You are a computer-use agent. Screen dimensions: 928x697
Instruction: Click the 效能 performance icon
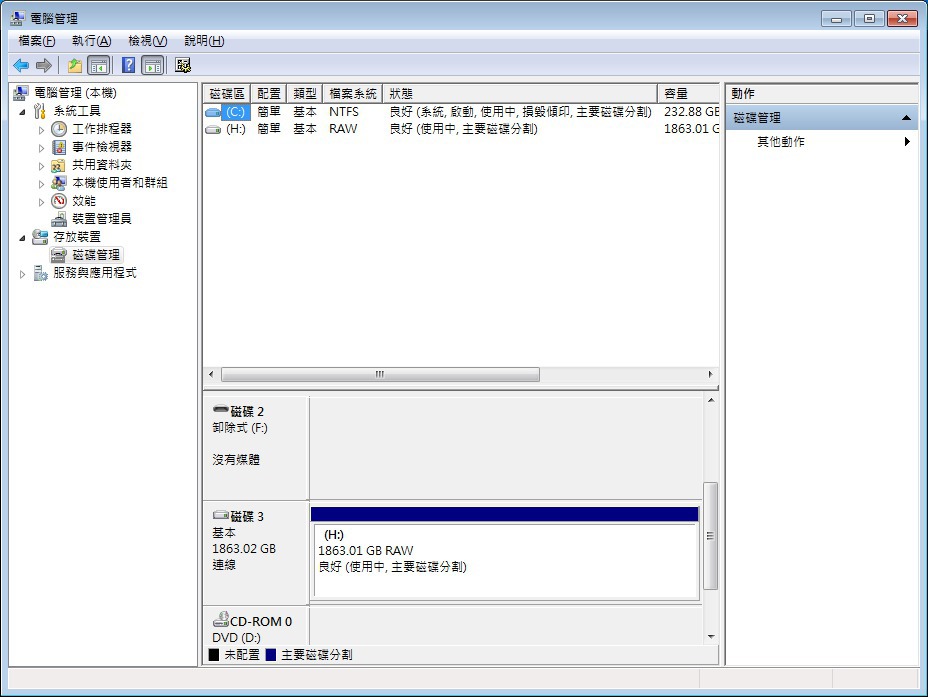coord(59,201)
